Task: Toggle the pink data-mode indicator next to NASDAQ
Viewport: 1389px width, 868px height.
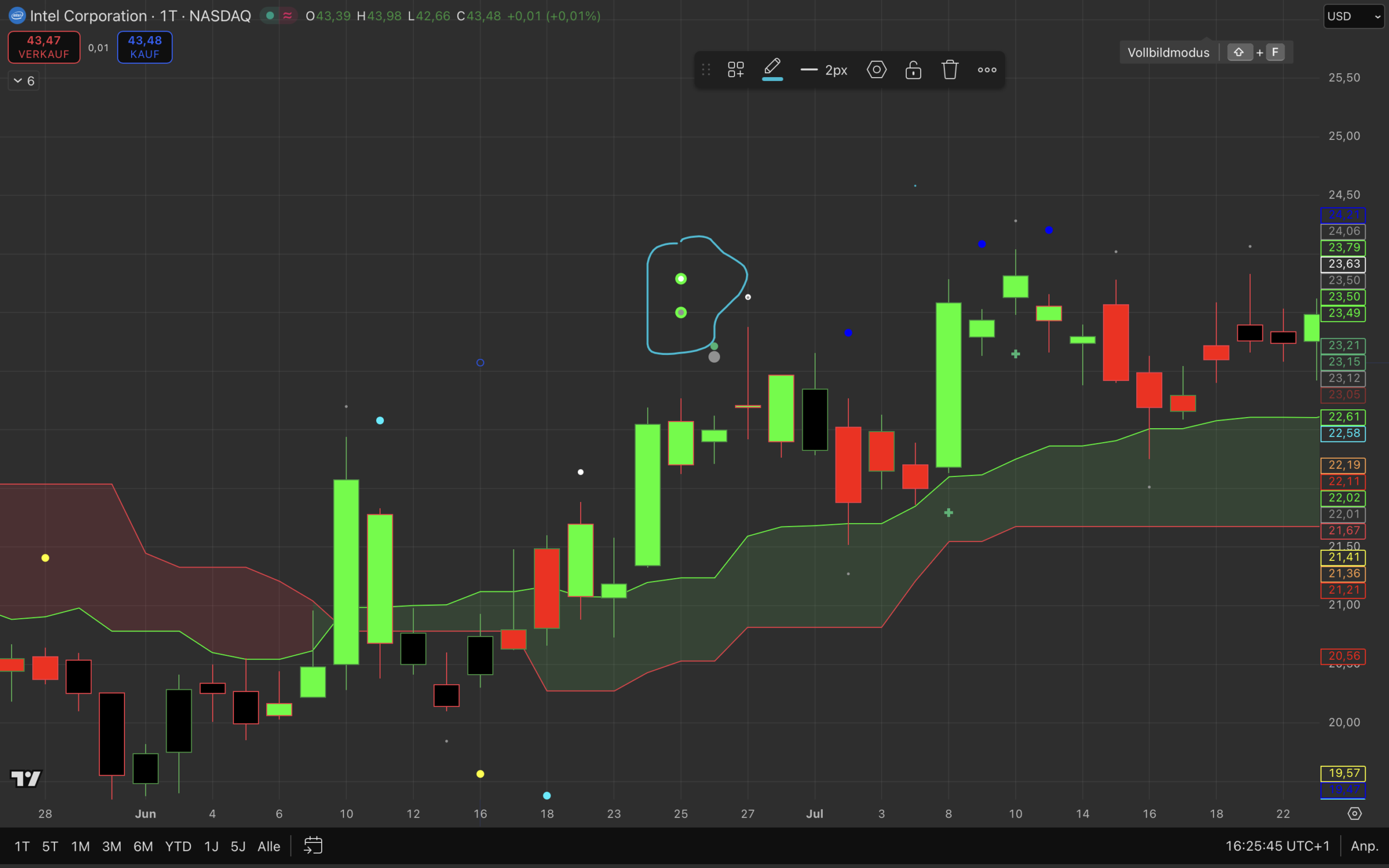Action: coord(288,16)
